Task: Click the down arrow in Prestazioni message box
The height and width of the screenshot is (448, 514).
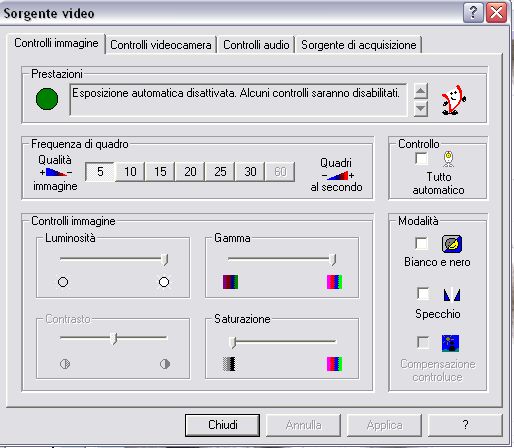Action: click(421, 108)
